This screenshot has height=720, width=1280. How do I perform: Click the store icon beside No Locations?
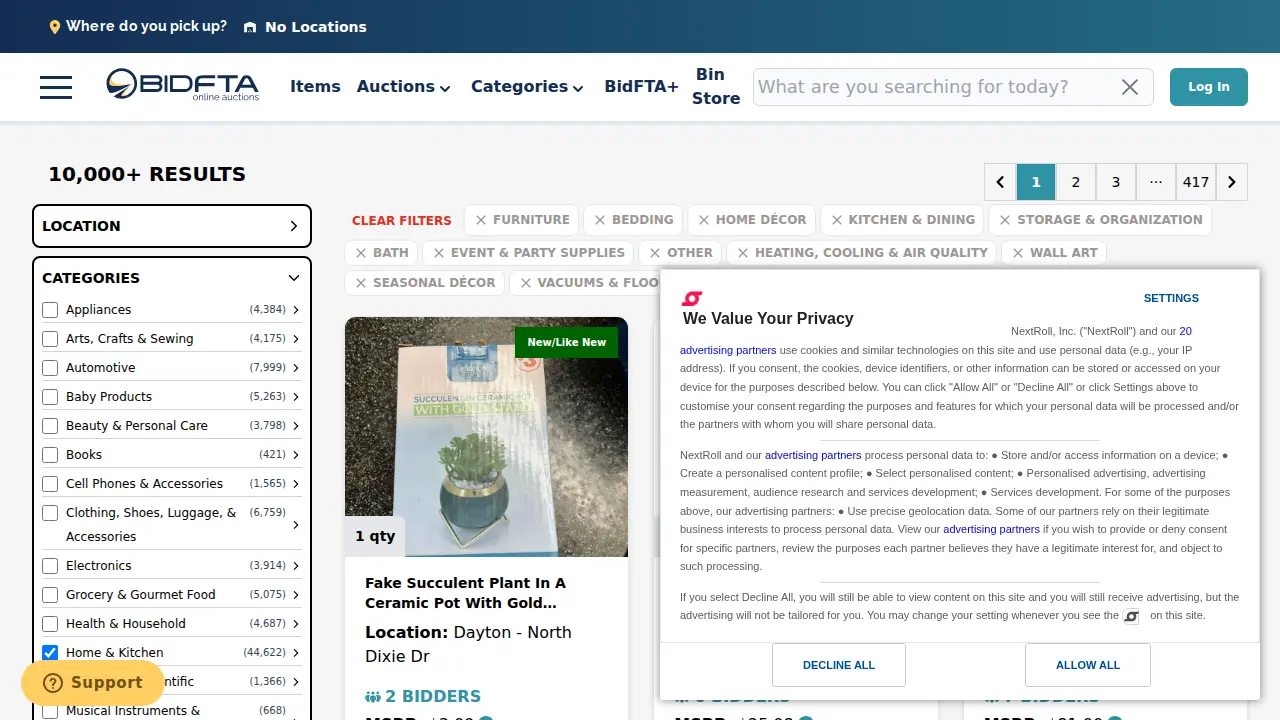click(250, 27)
